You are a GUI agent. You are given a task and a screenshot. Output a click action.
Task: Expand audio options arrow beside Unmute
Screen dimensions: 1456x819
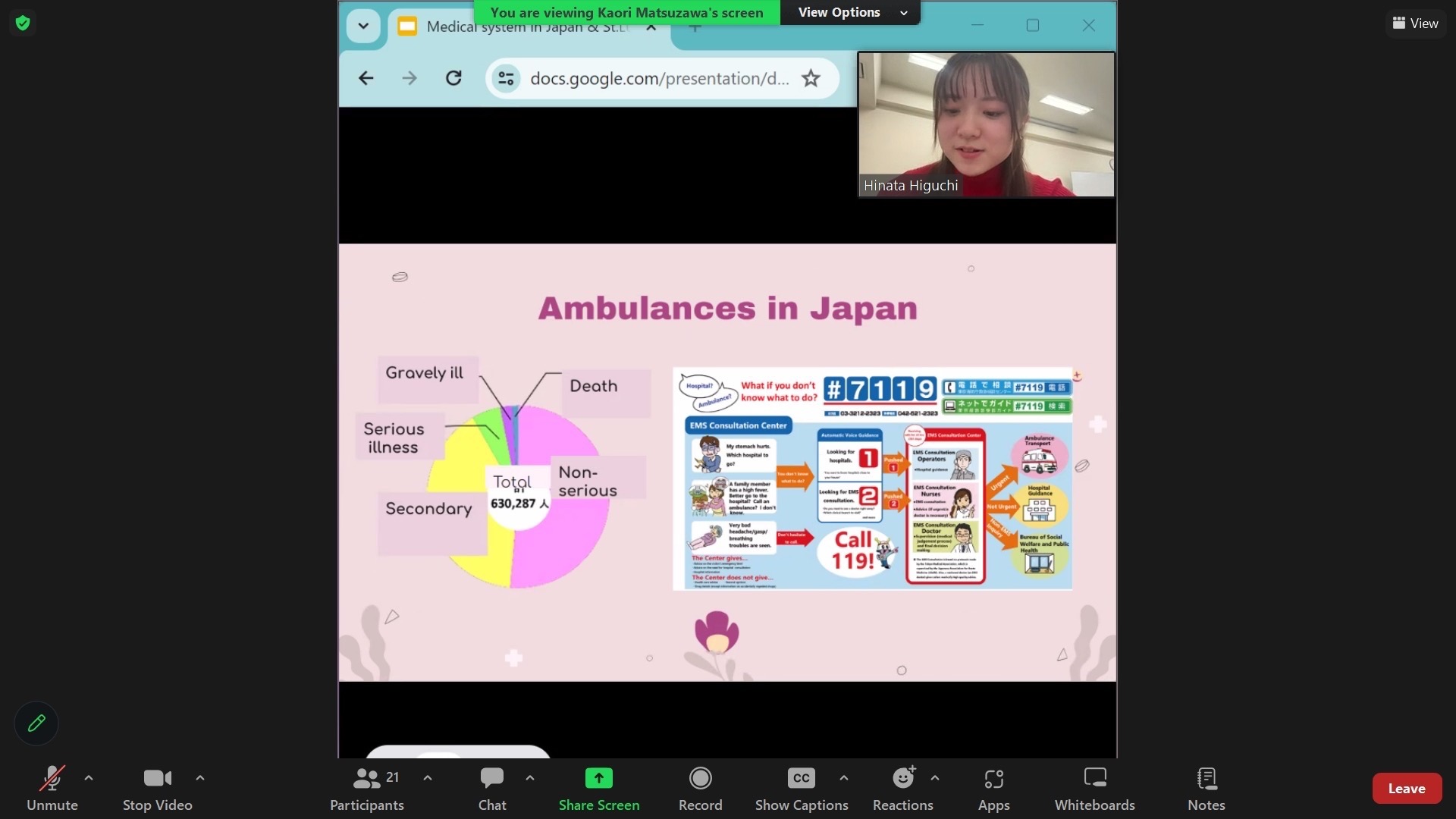[89, 778]
